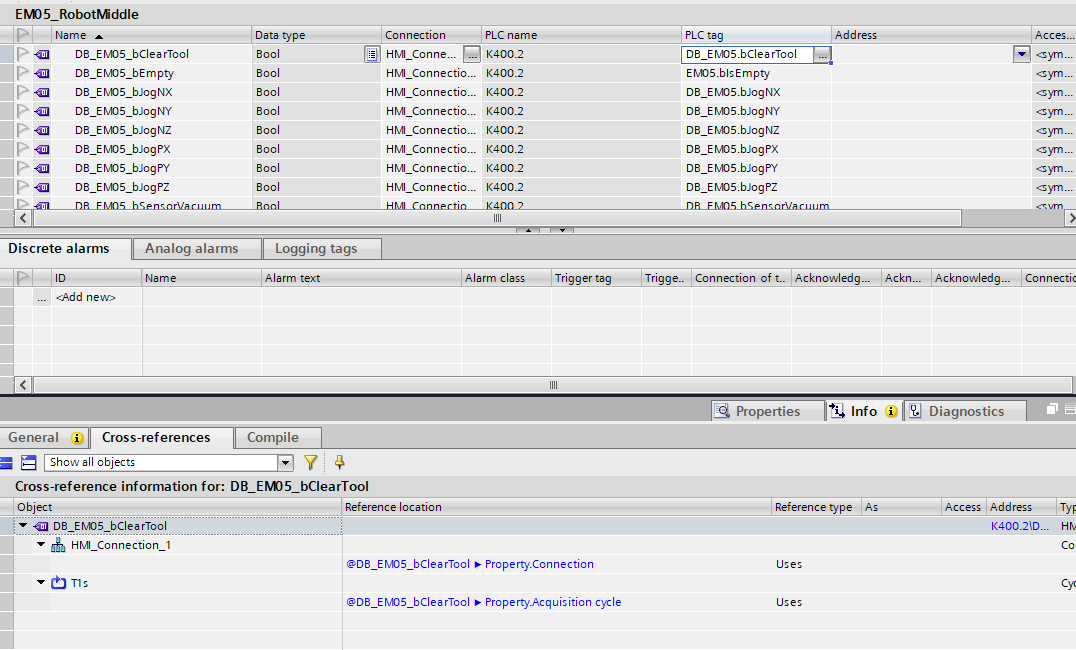Collapse the DB_EM05_bClearTool tree node
1076x650 pixels.
coord(23,526)
